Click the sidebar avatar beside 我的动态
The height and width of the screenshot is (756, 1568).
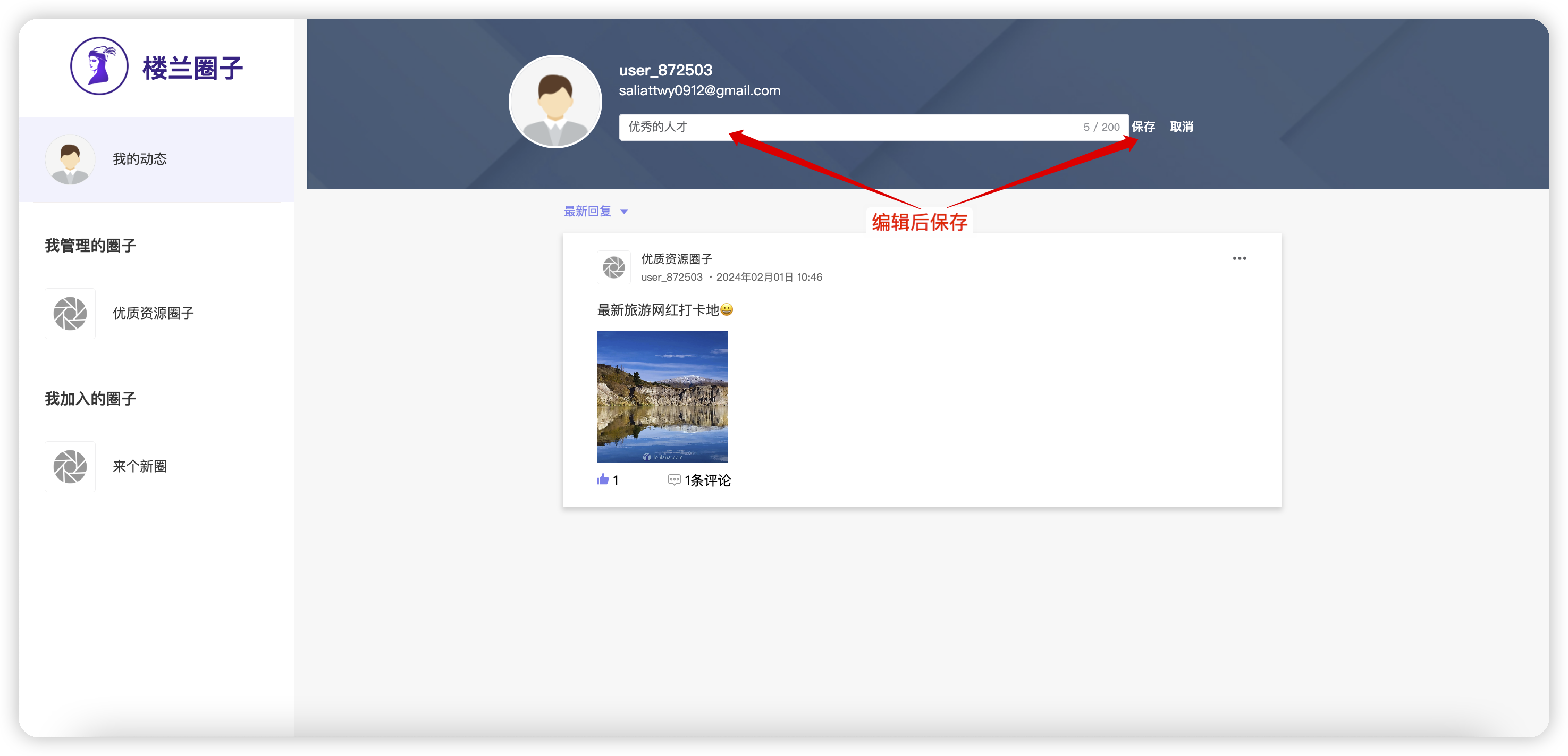pyautogui.click(x=70, y=159)
